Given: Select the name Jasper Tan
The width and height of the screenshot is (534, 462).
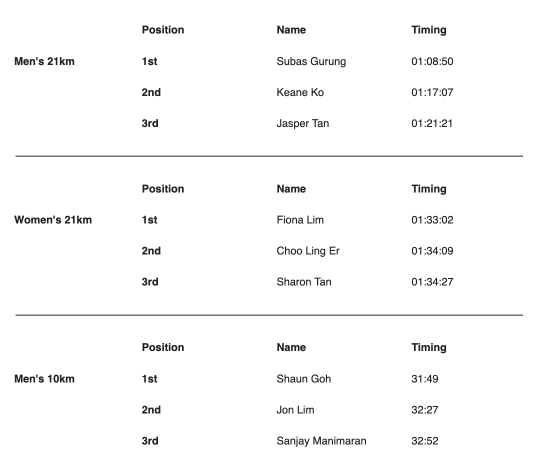Looking at the screenshot, I should pos(303,124).
